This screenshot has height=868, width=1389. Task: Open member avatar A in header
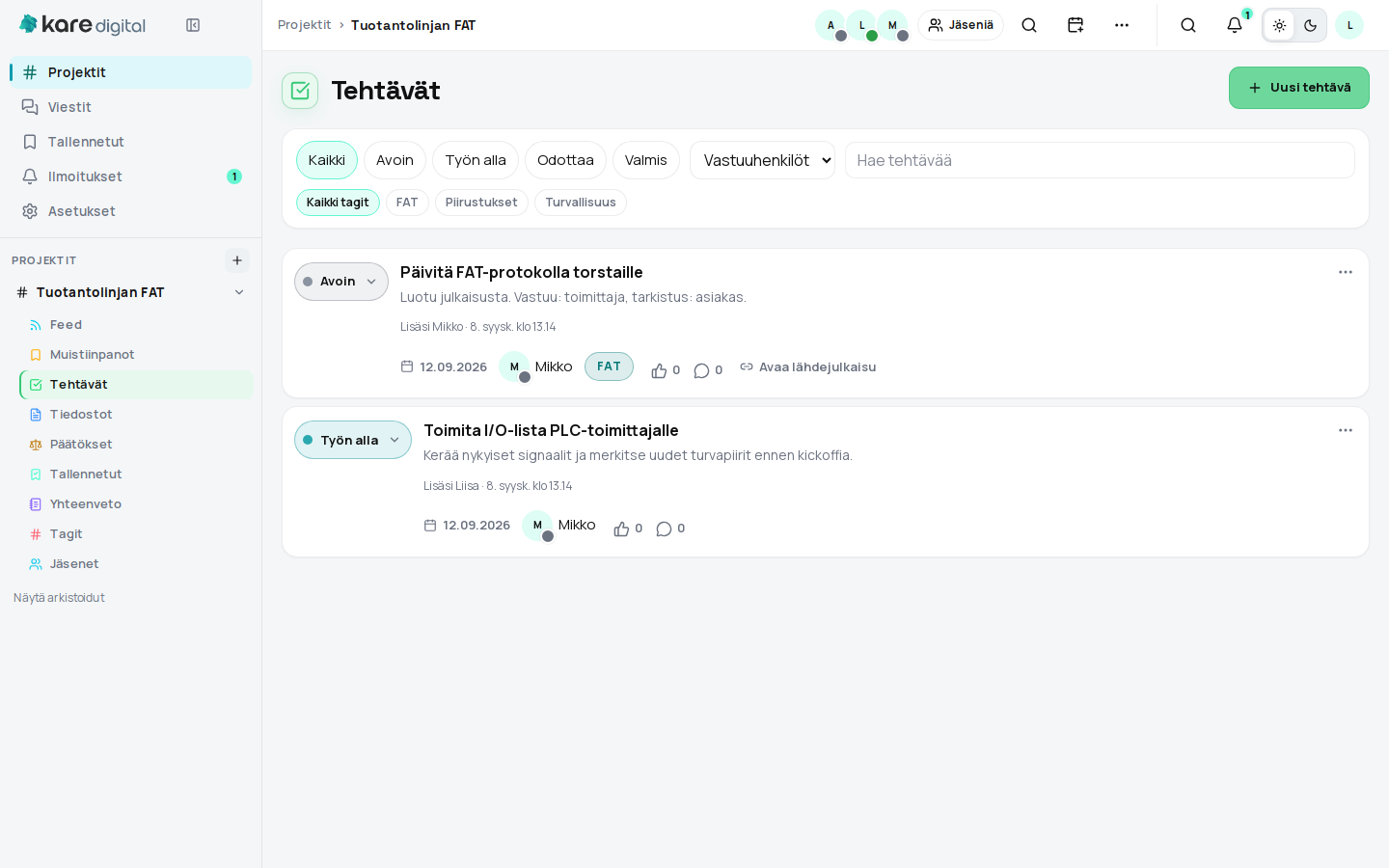[831, 25]
